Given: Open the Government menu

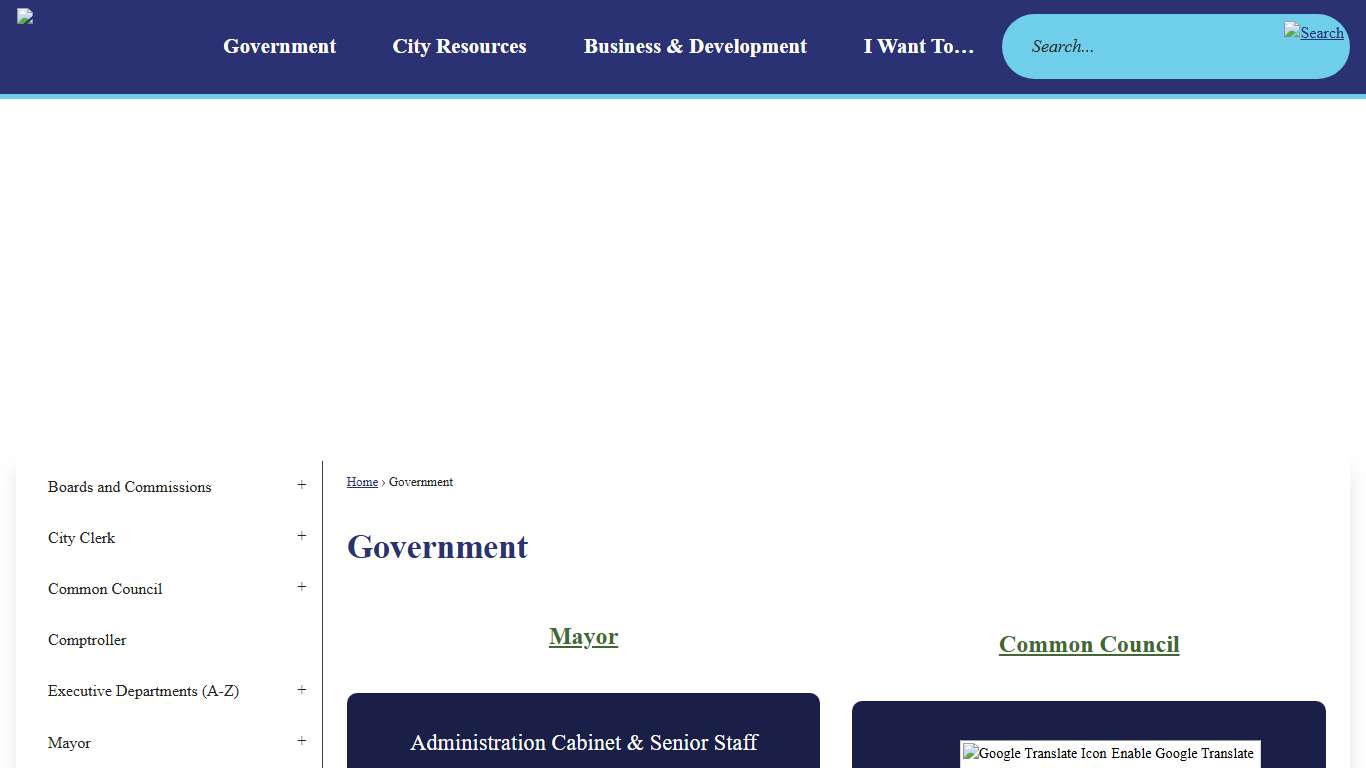Looking at the screenshot, I should (279, 47).
